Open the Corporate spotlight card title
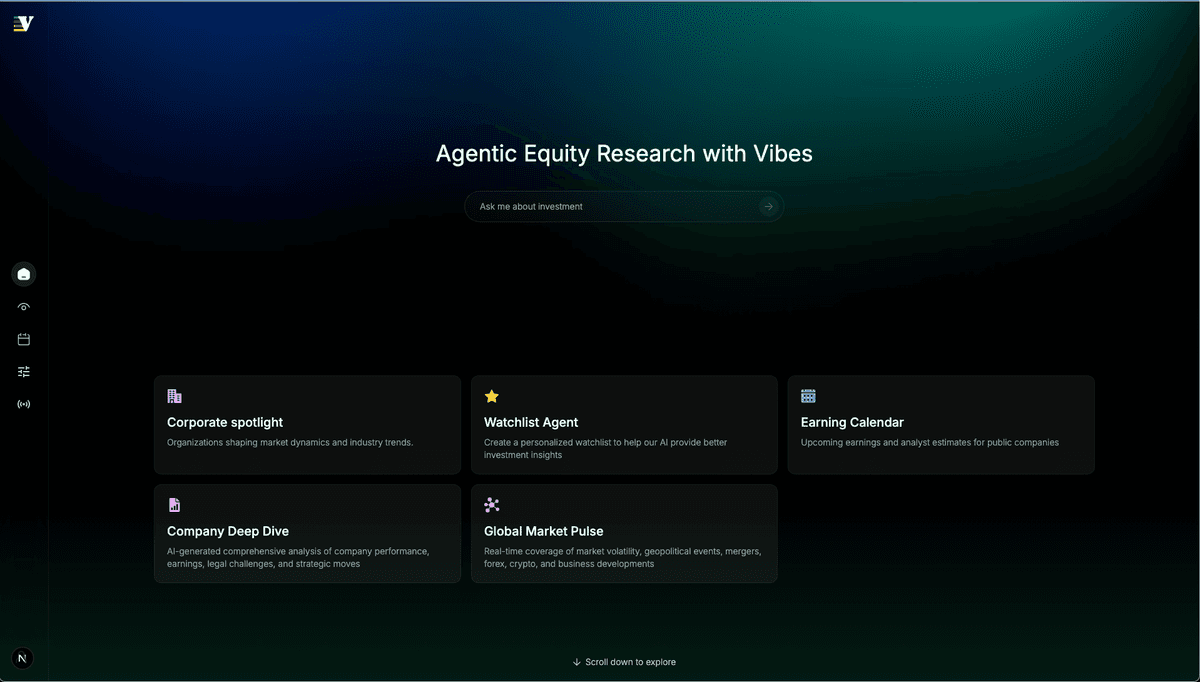Viewport: 1200px width, 682px height. point(225,422)
